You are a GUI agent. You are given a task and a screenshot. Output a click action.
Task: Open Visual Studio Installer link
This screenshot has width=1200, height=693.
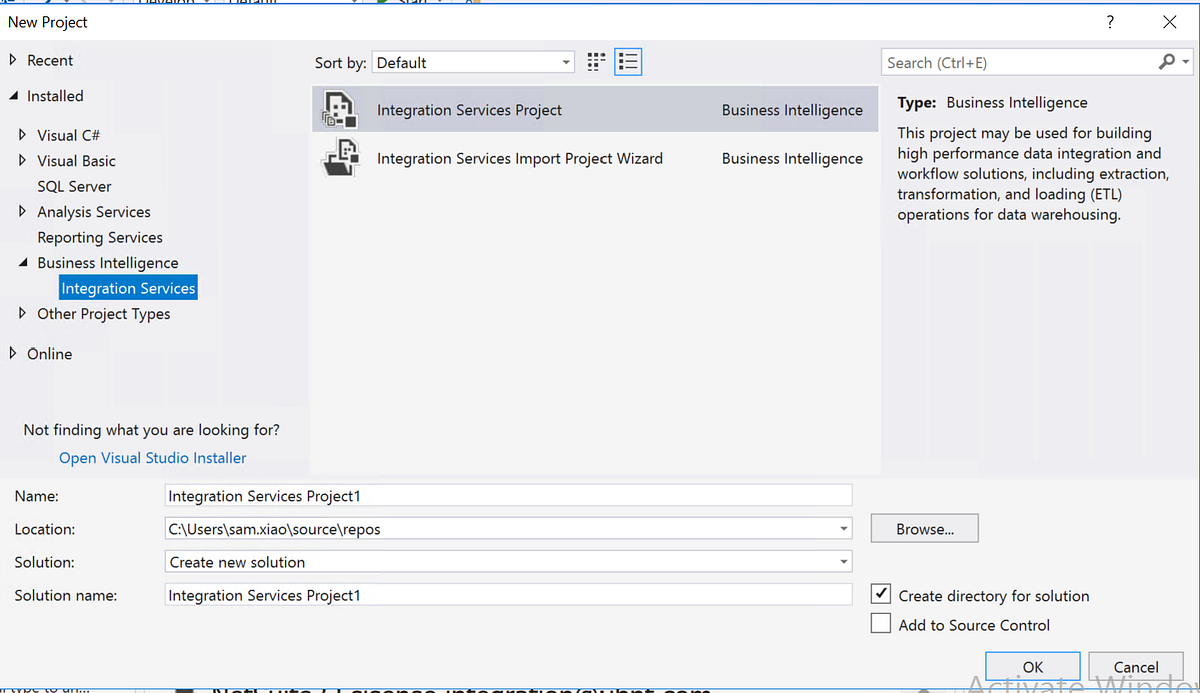(152, 457)
